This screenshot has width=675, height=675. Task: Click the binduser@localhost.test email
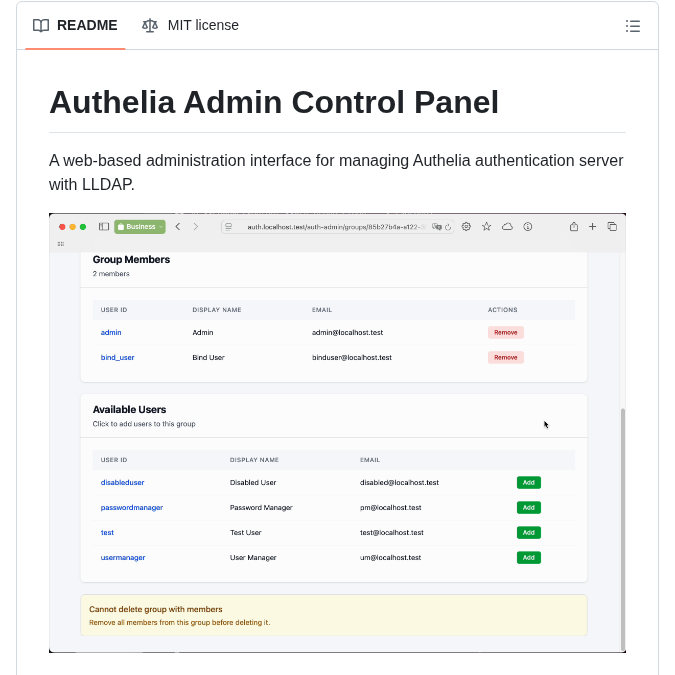tap(352, 357)
